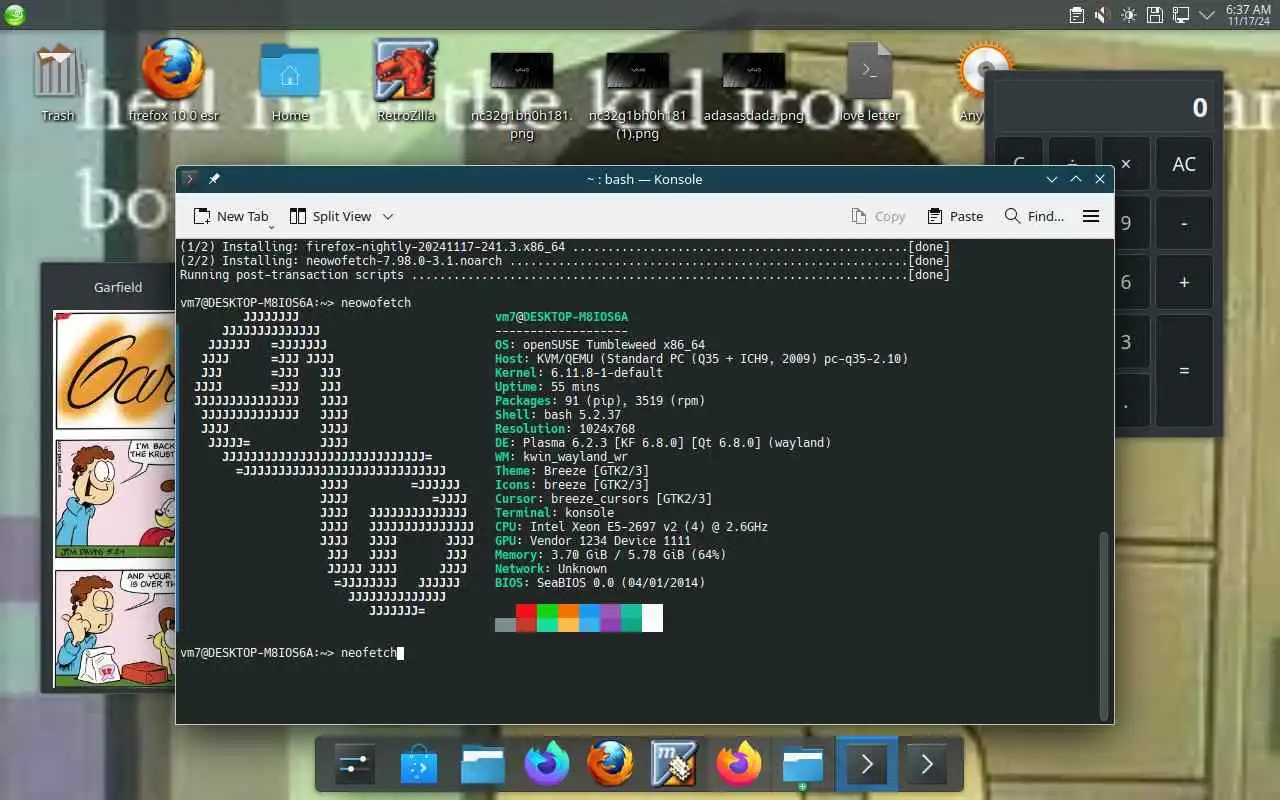The height and width of the screenshot is (800, 1280).
Task: Open the love letter script icon
Action: click(x=869, y=80)
